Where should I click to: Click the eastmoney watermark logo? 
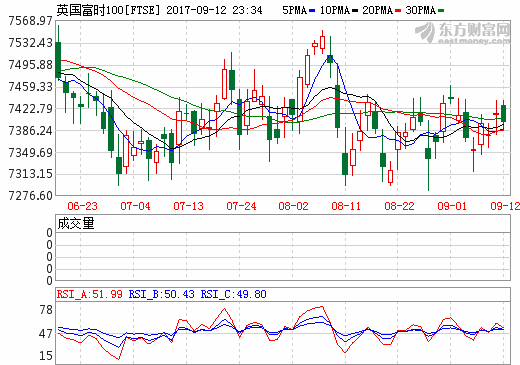(463, 33)
